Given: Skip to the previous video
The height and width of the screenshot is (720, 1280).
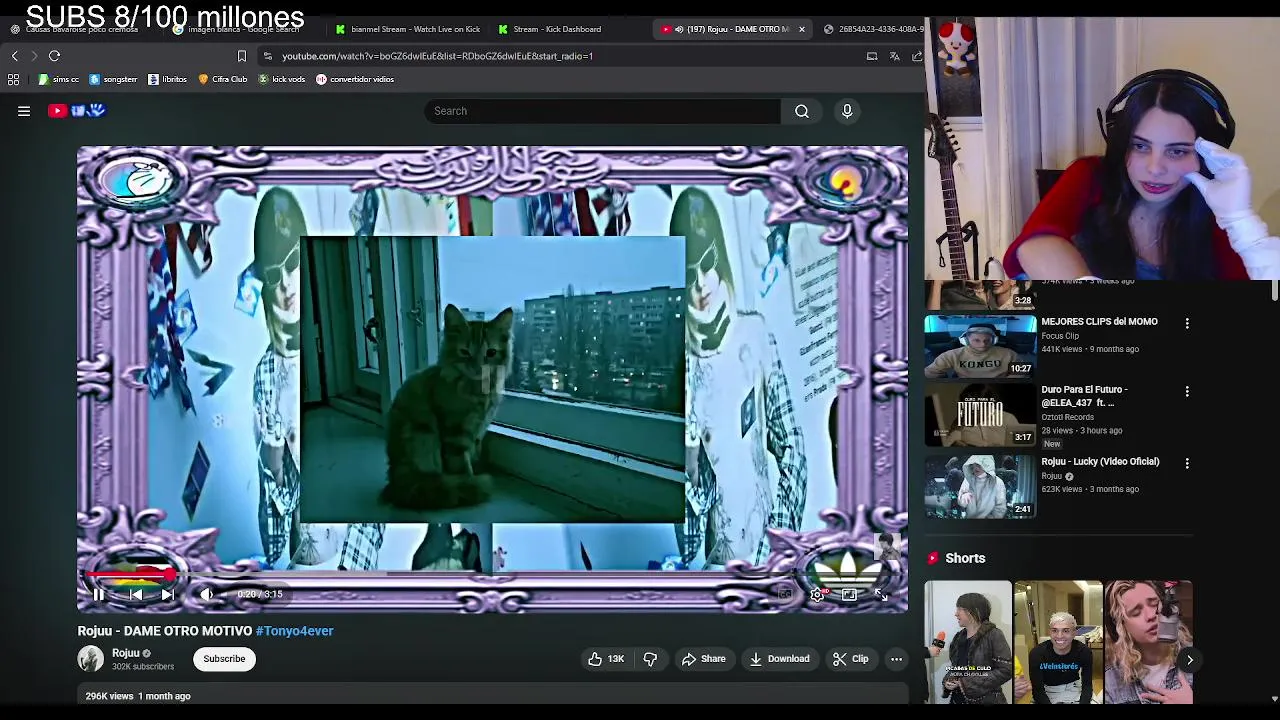Looking at the screenshot, I should pos(136,594).
